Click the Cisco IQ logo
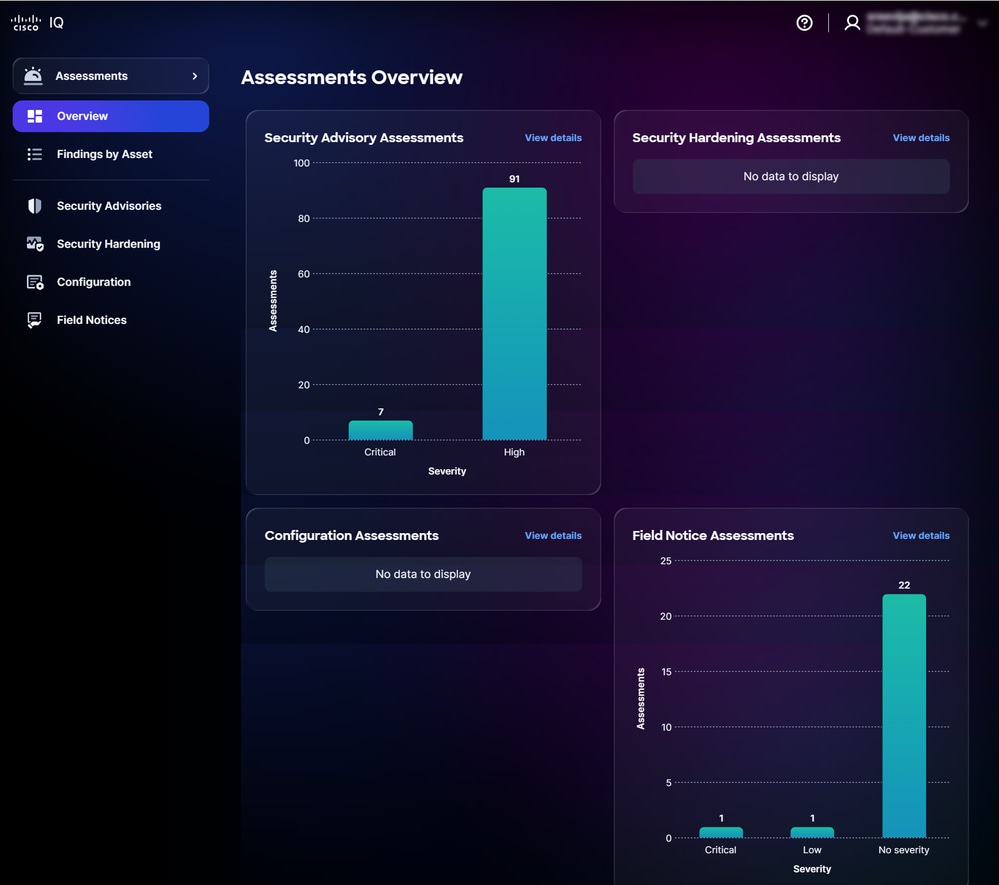This screenshot has height=885, width=999. point(37,23)
